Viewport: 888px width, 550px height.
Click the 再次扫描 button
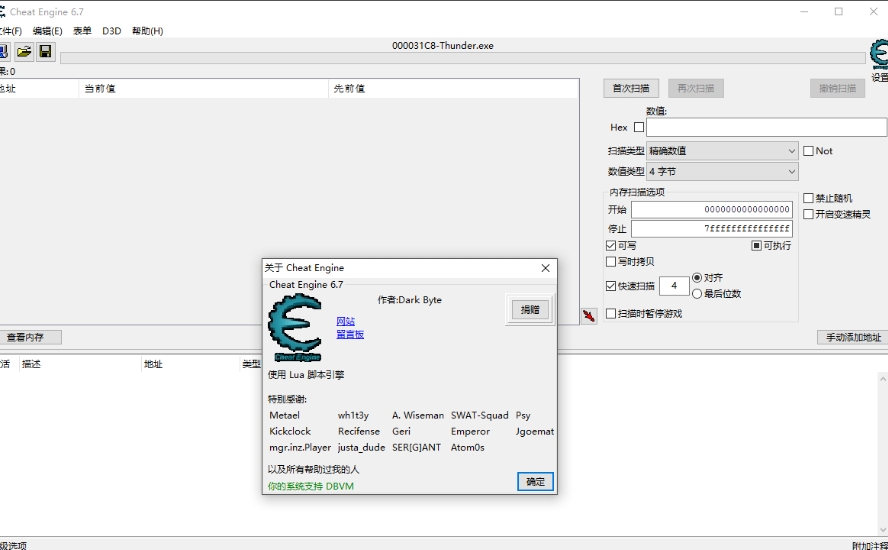[695, 88]
